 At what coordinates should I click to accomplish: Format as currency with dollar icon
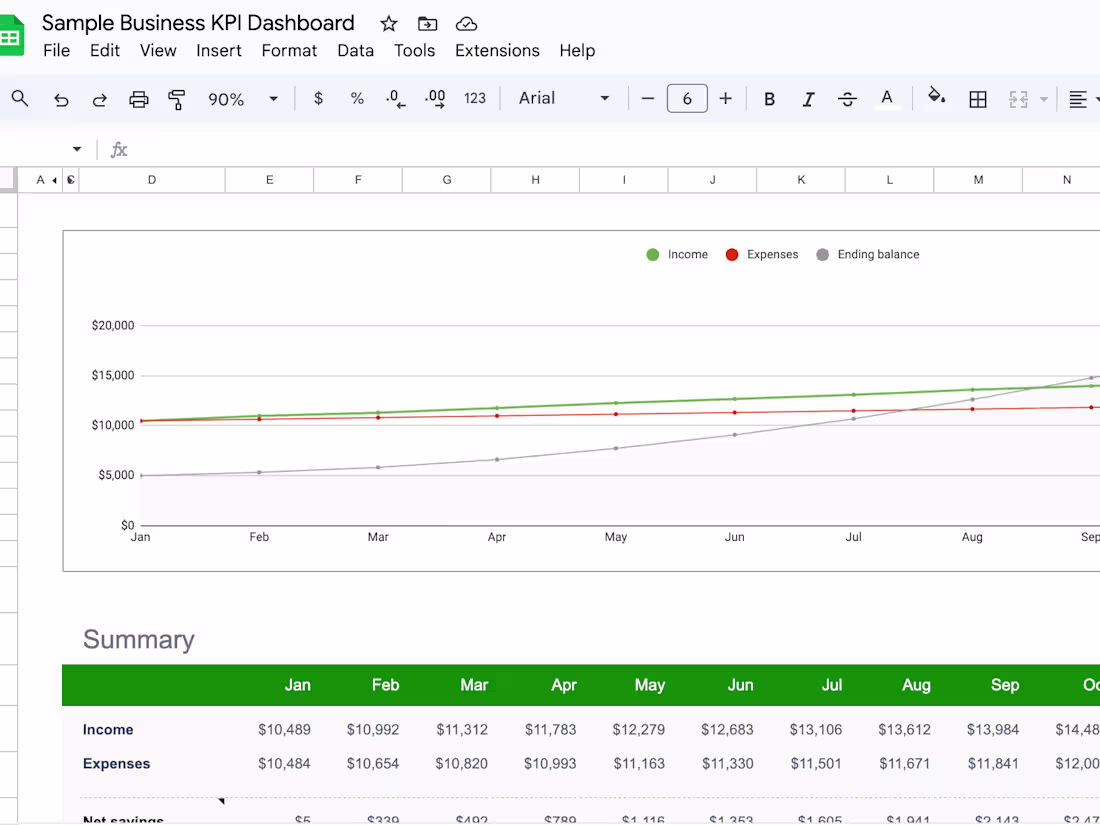pyautogui.click(x=318, y=99)
